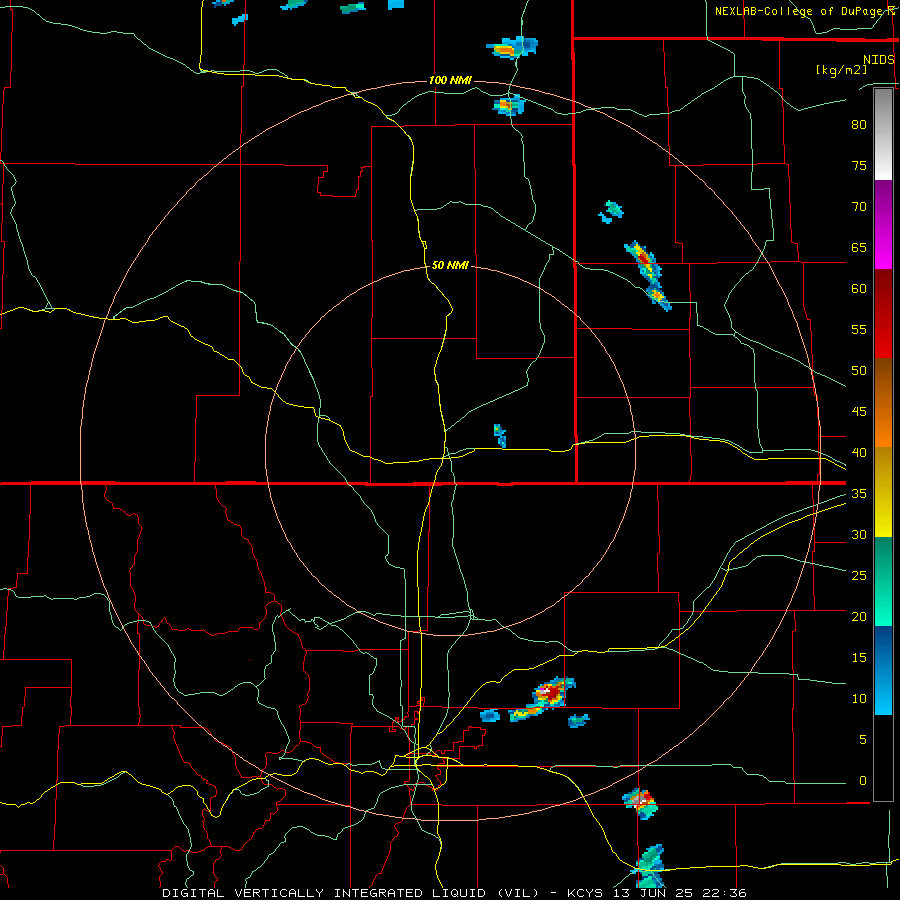Click the magenta-purple segment of the color bar
The width and height of the screenshot is (900, 900).
point(883,225)
